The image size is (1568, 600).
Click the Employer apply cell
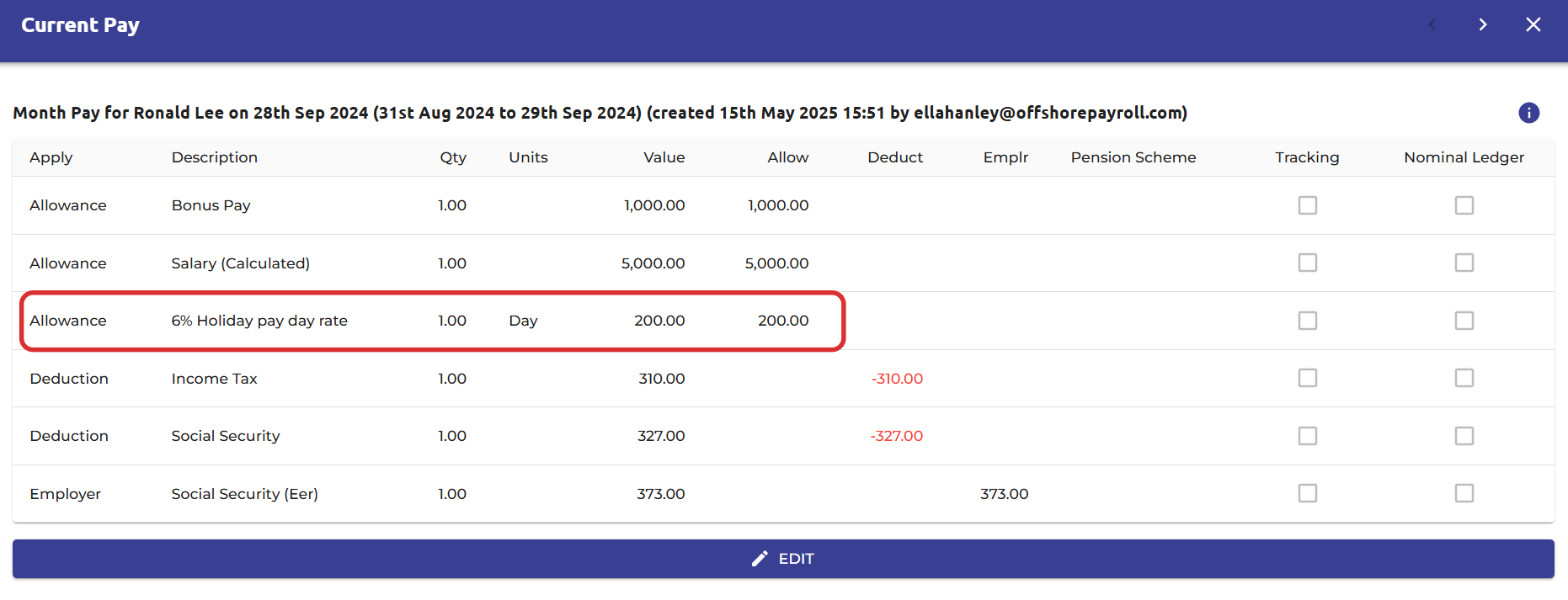click(65, 494)
